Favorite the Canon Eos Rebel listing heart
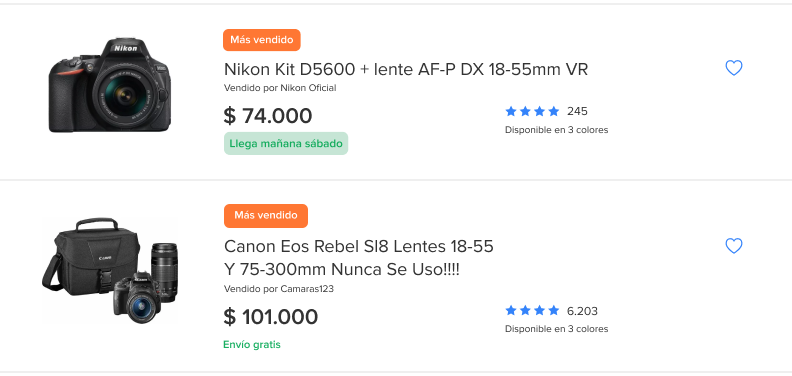 click(733, 246)
